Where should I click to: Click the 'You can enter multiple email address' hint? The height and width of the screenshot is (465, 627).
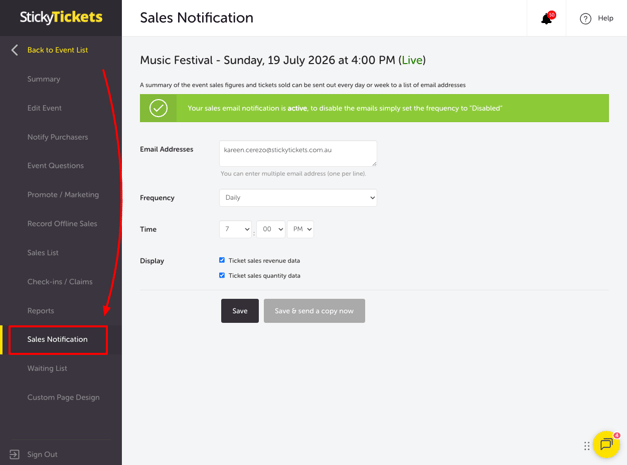293,174
